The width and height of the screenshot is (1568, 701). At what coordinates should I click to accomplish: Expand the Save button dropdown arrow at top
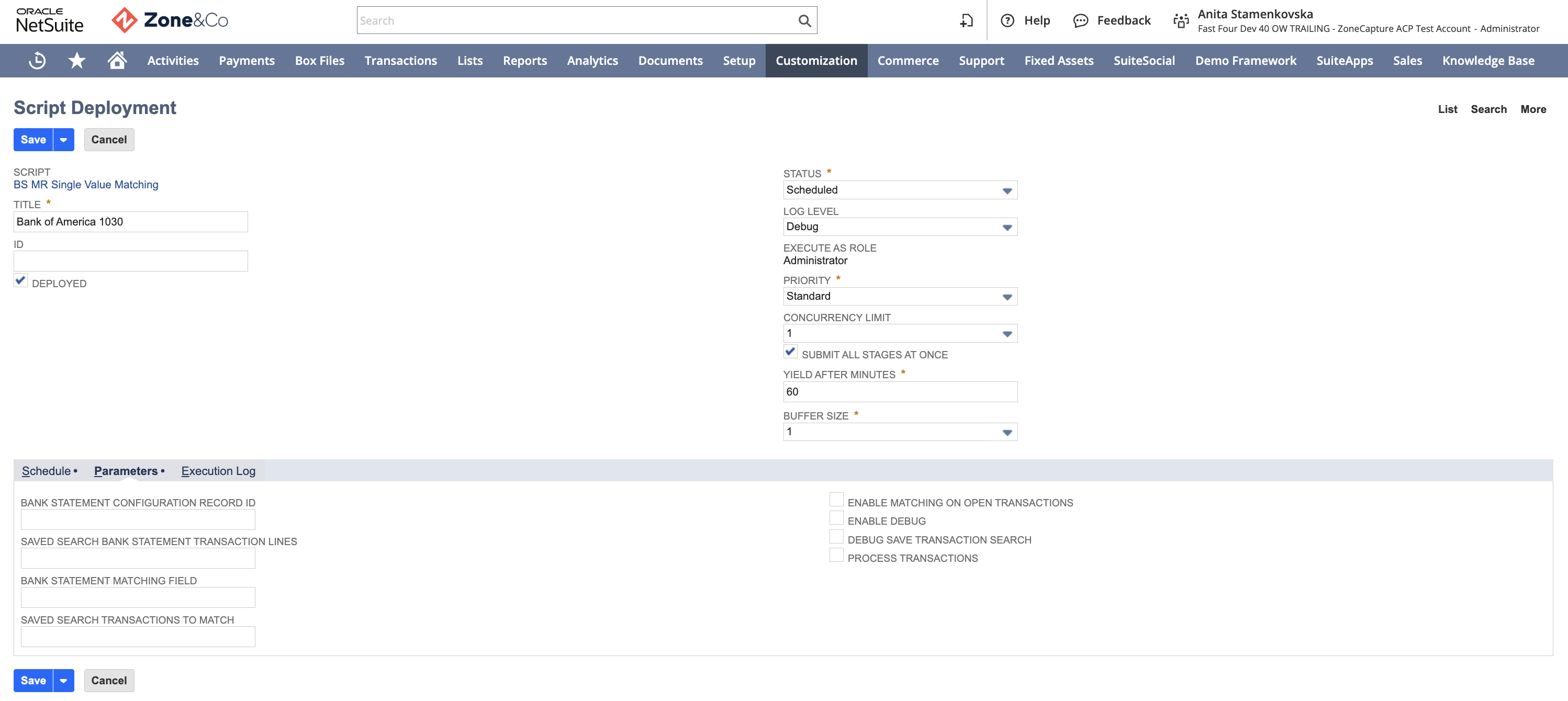click(63, 140)
